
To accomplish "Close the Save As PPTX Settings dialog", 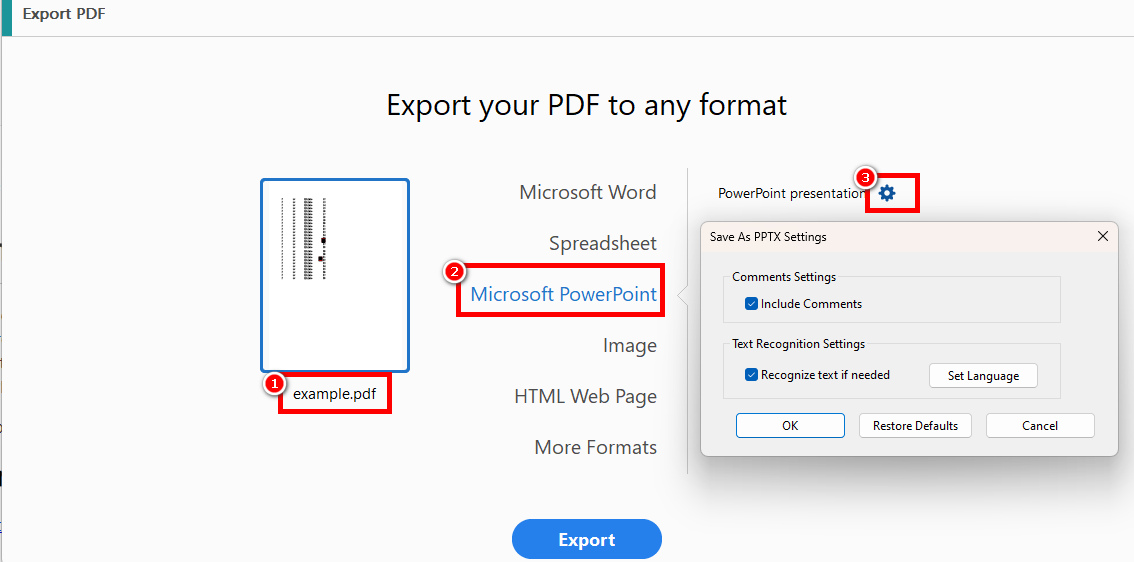I will (x=1102, y=237).
